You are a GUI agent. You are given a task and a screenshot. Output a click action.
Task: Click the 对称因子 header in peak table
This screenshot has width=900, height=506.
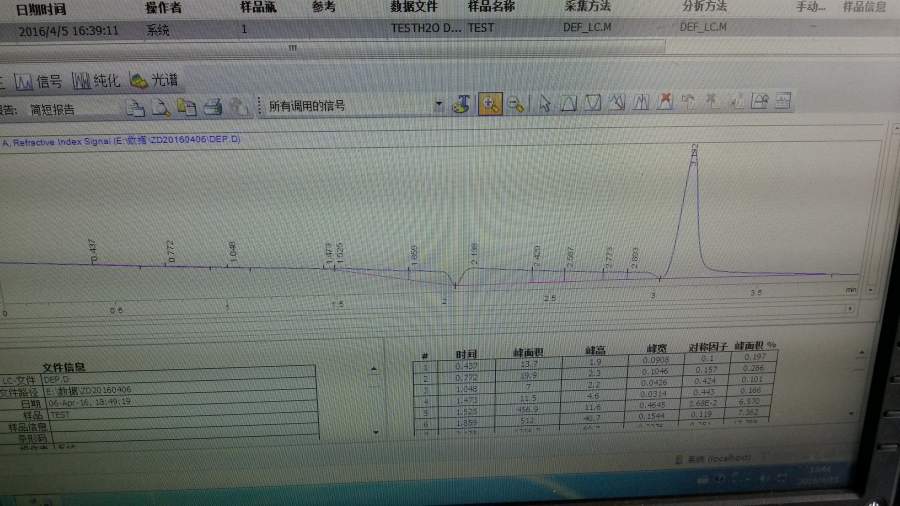(708, 347)
